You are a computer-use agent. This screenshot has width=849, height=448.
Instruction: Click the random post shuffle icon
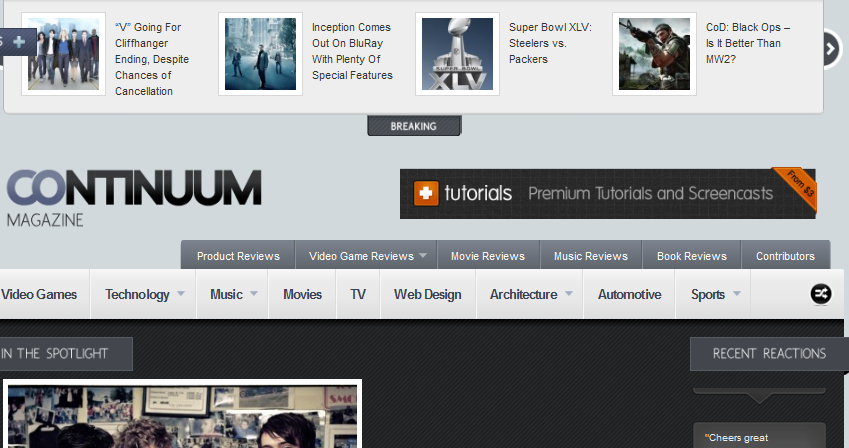coord(821,294)
